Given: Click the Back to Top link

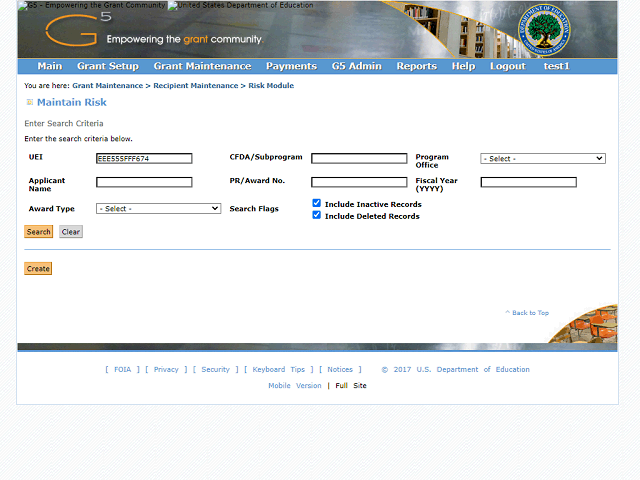Looking at the screenshot, I should coord(527,313).
